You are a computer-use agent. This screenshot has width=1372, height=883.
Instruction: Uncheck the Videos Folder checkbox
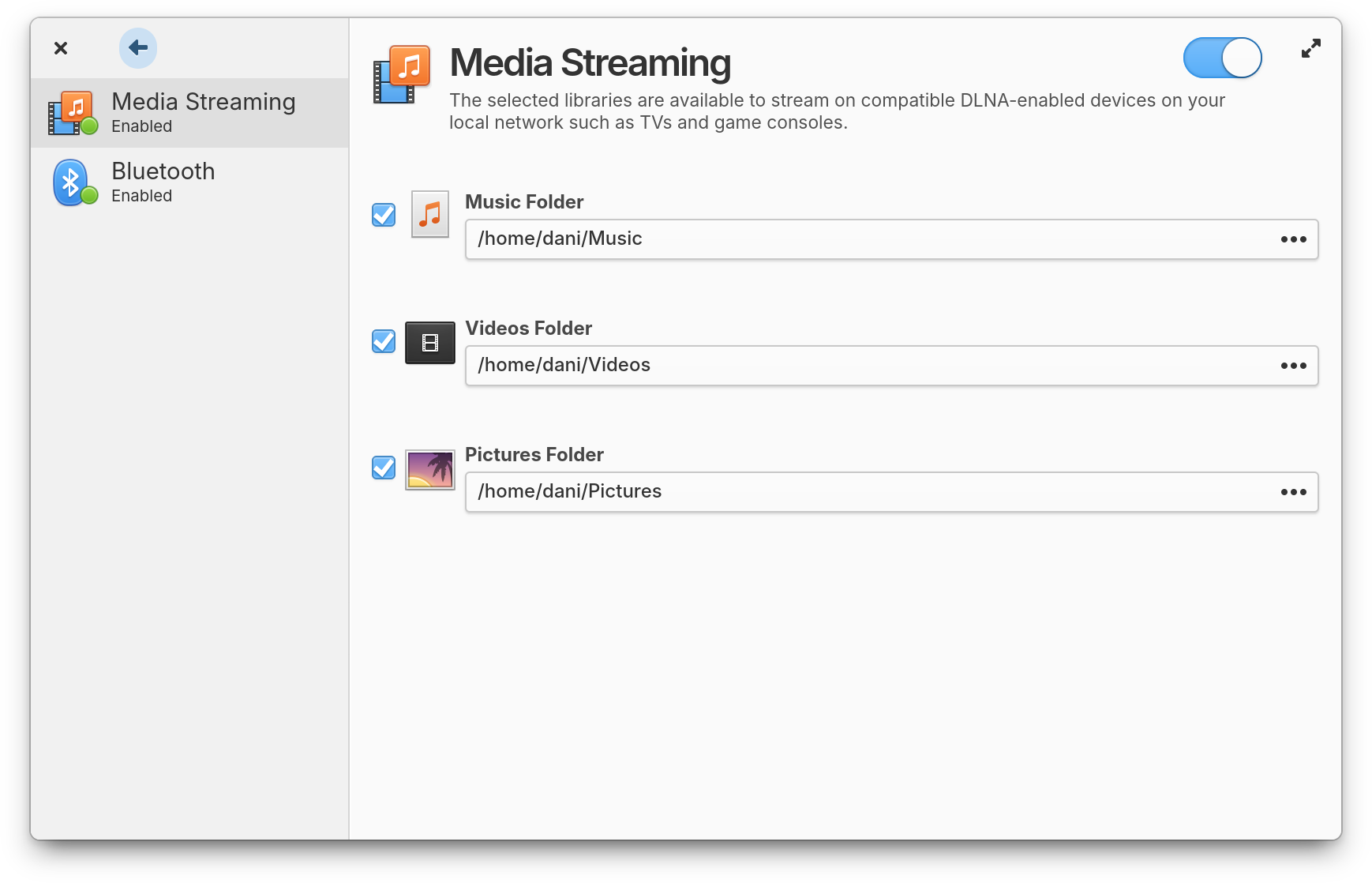click(384, 341)
